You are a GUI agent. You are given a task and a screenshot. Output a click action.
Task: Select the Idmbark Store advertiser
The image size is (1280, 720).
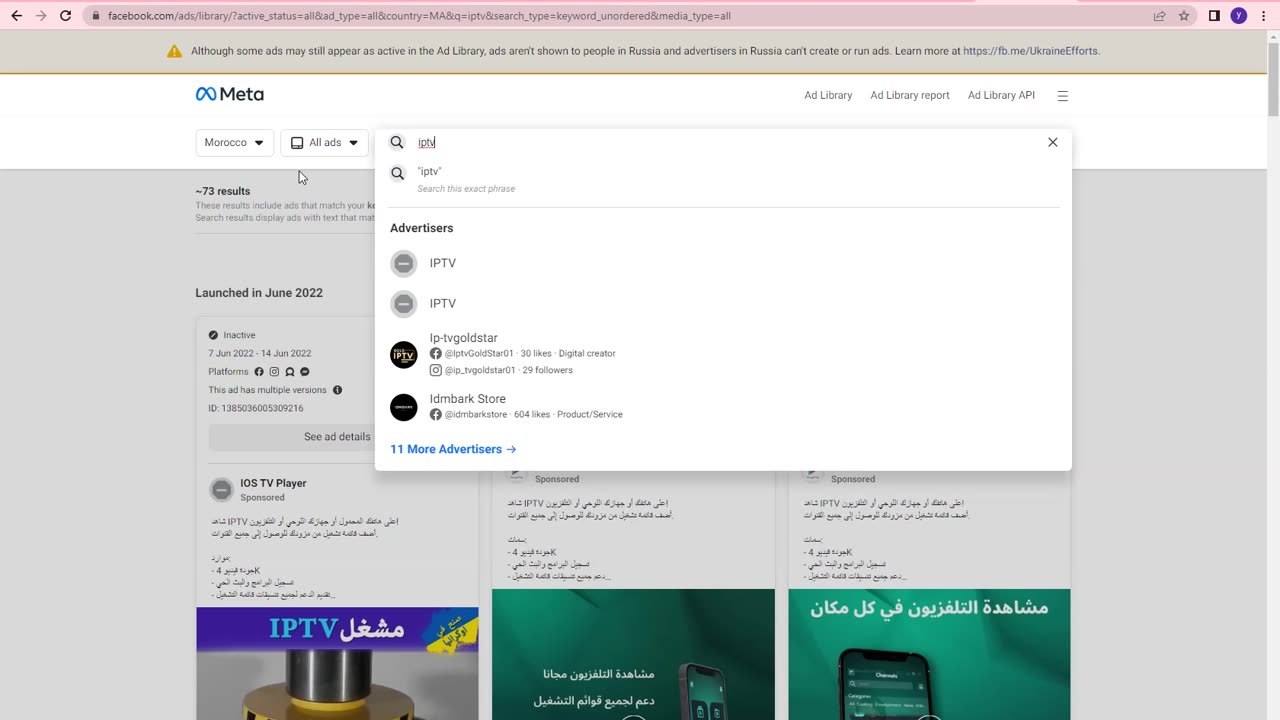tap(723, 406)
